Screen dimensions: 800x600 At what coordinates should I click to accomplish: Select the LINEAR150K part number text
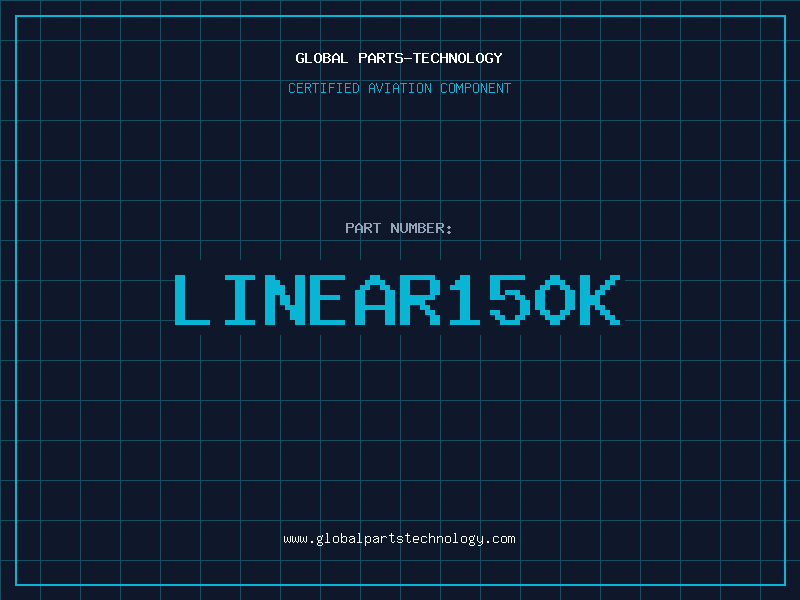coord(398,299)
